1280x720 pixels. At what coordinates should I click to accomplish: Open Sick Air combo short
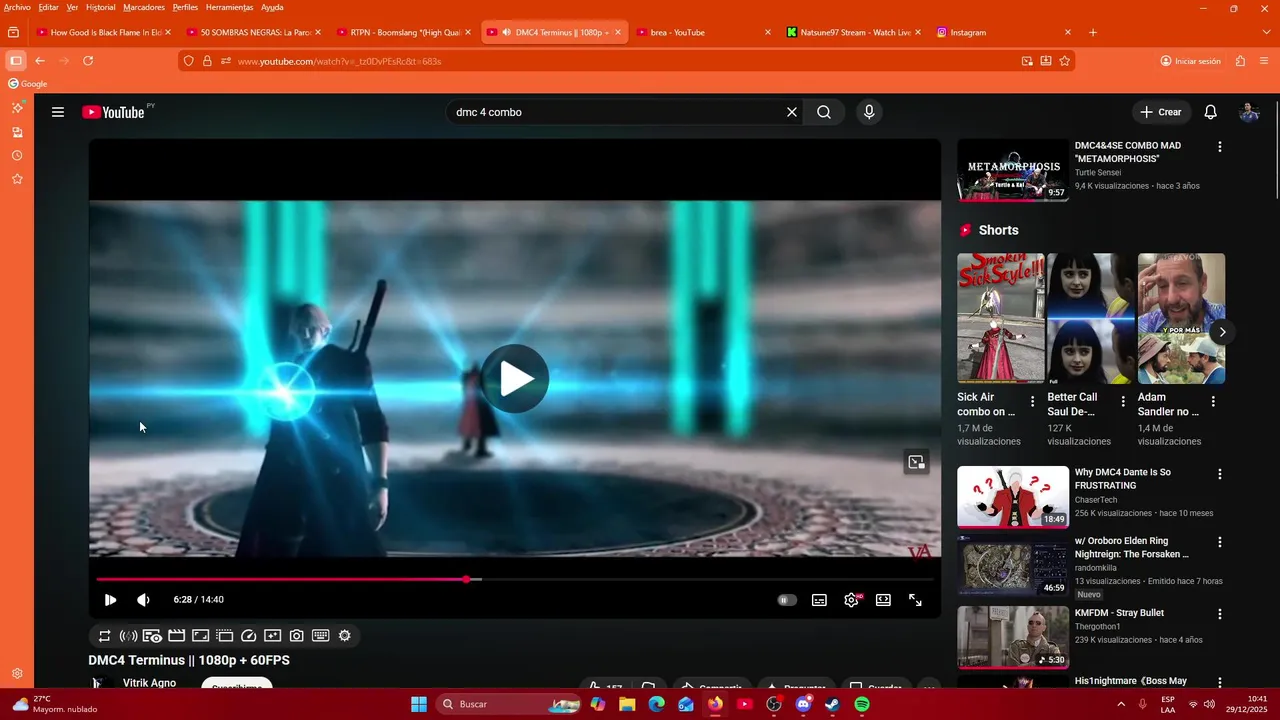pyautogui.click(x=1000, y=318)
